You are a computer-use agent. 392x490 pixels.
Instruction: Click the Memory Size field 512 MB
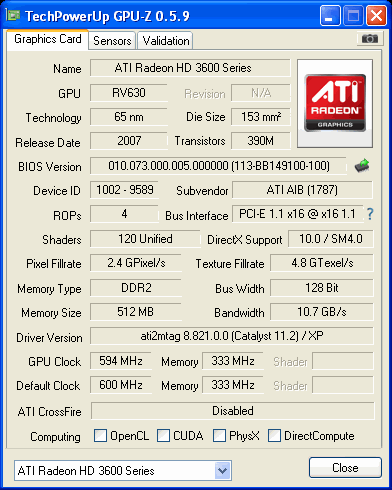[136, 312]
